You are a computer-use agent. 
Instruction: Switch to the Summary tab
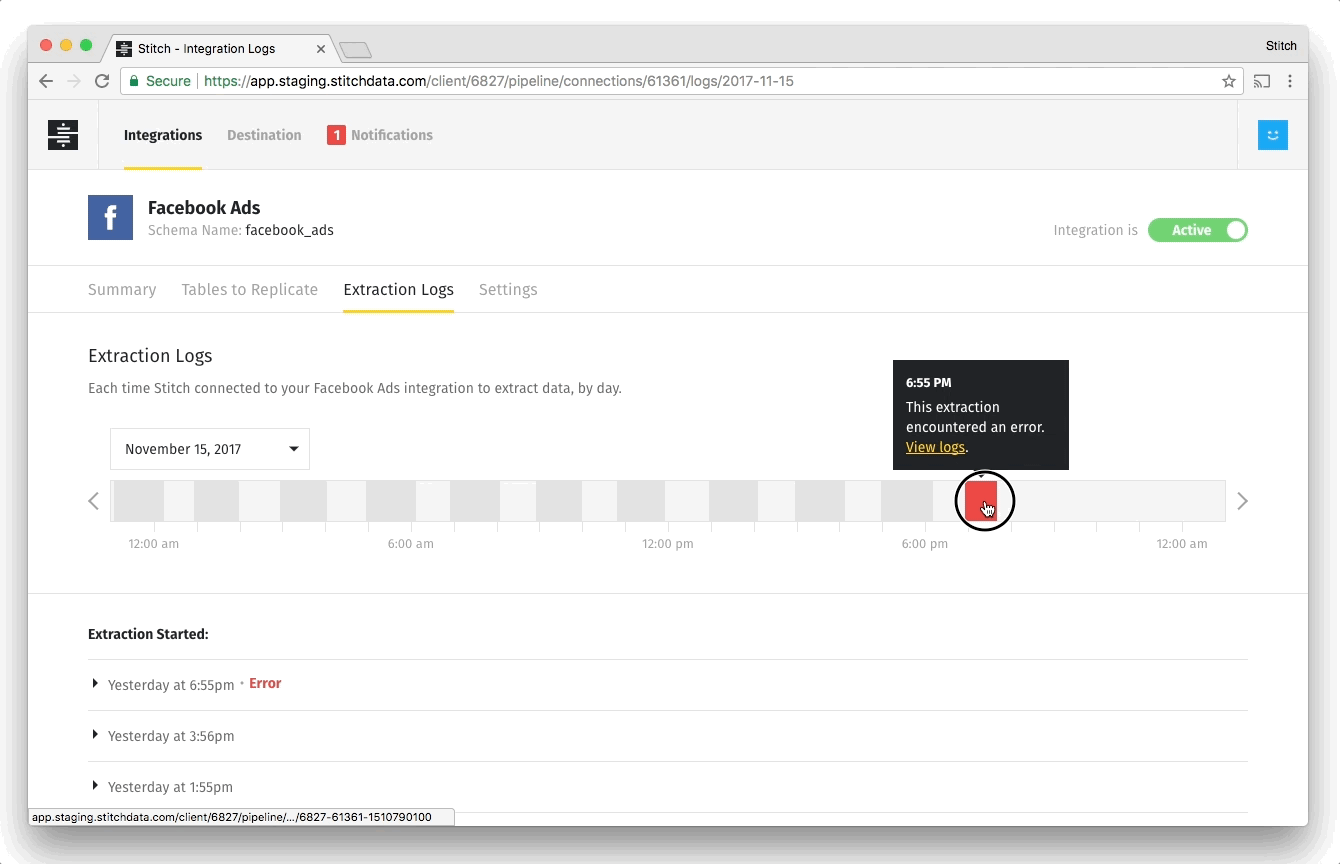(122, 290)
